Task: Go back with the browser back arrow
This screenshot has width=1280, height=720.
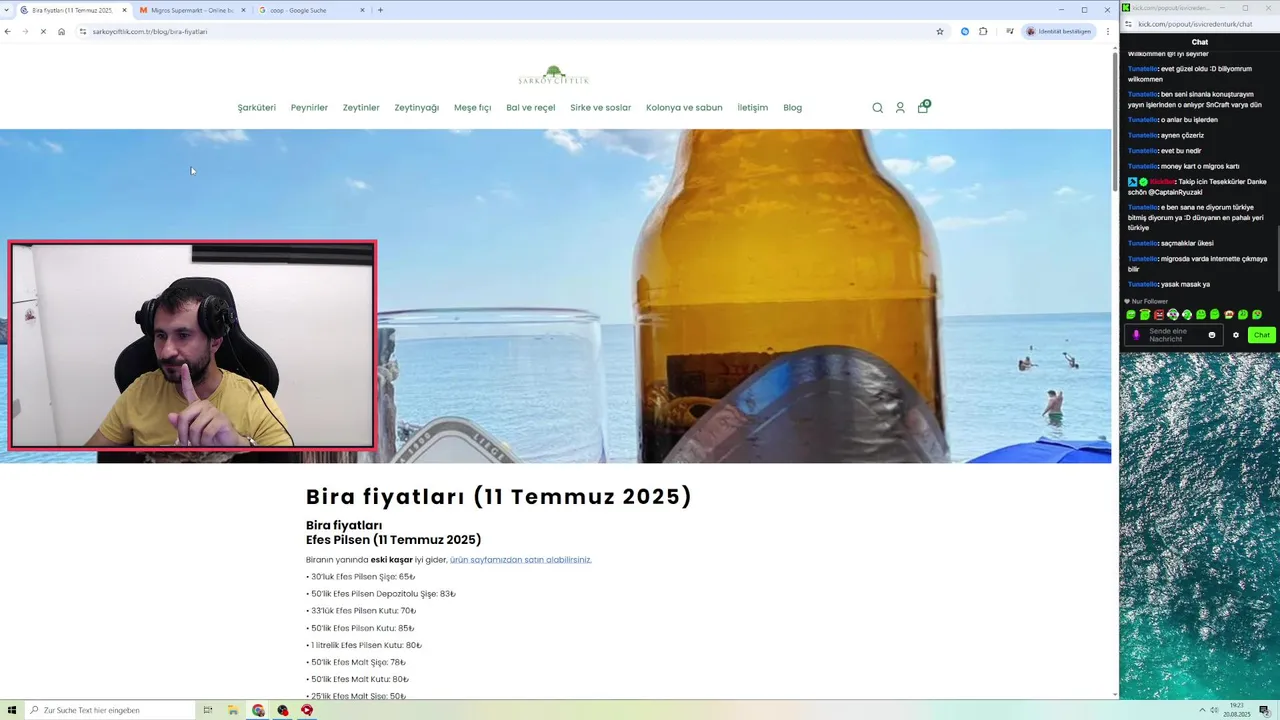Action: coord(8,31)
